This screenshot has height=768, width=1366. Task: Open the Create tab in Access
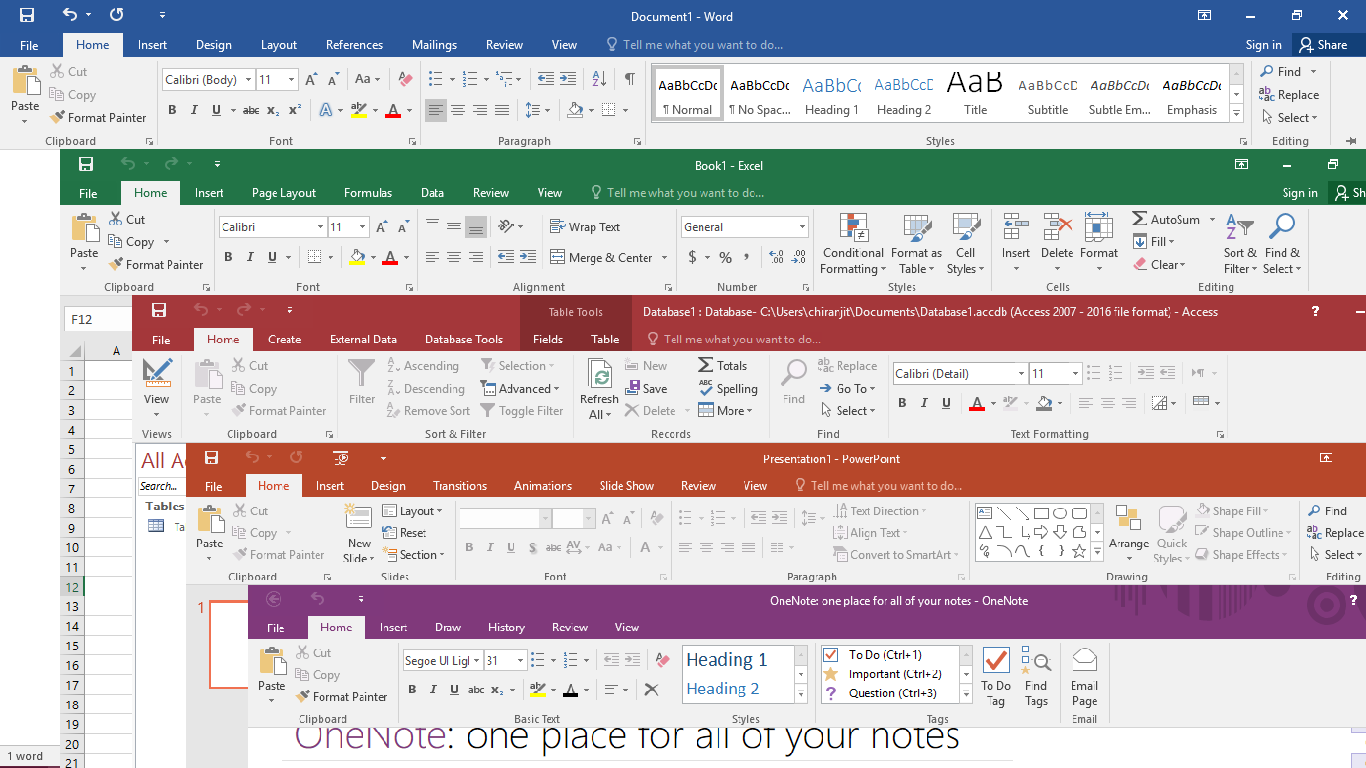284,339
